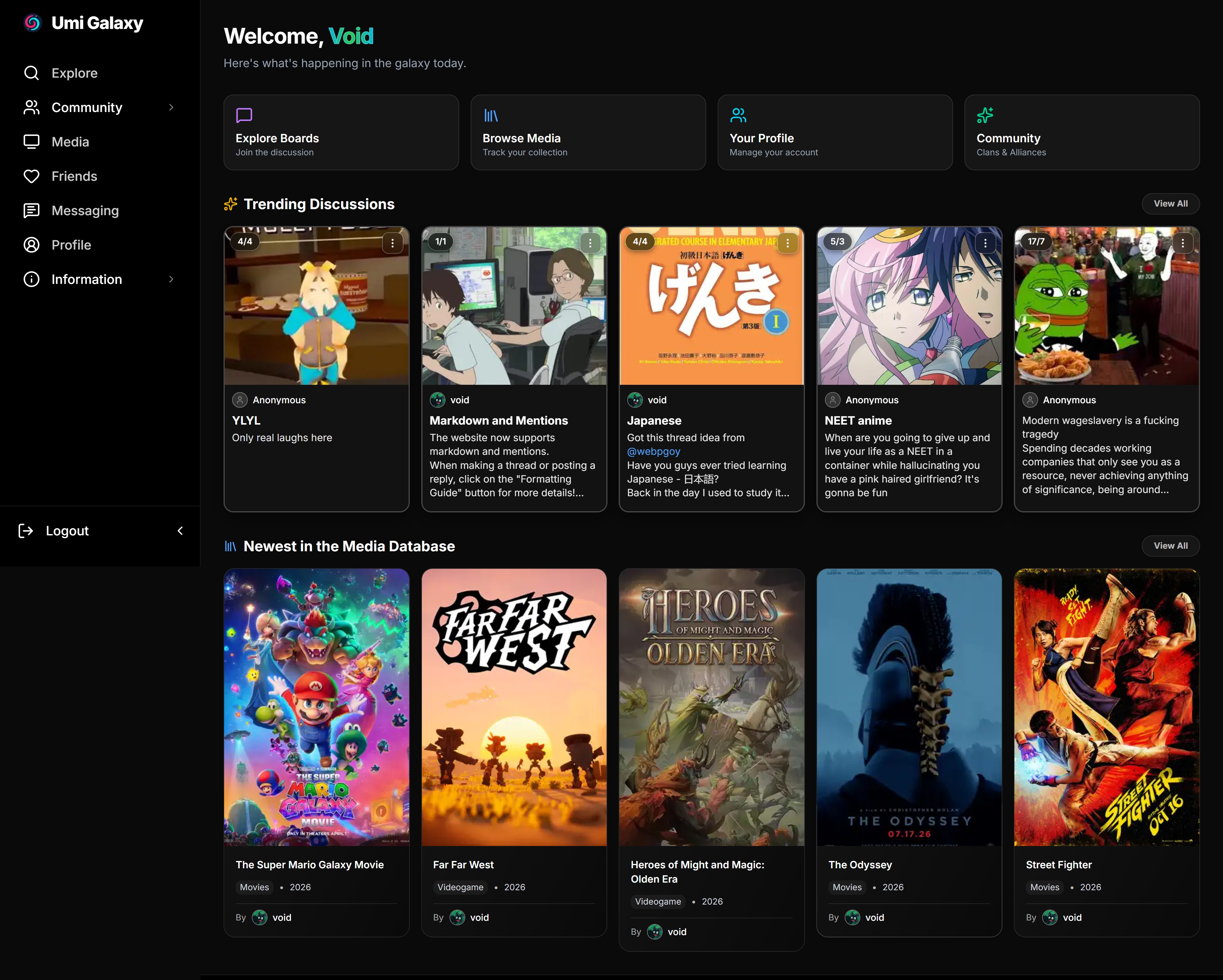Click the NEET anime thread title
This screenshot has width=1223, height=980.
pyautogui.click(x=858, y=421)
